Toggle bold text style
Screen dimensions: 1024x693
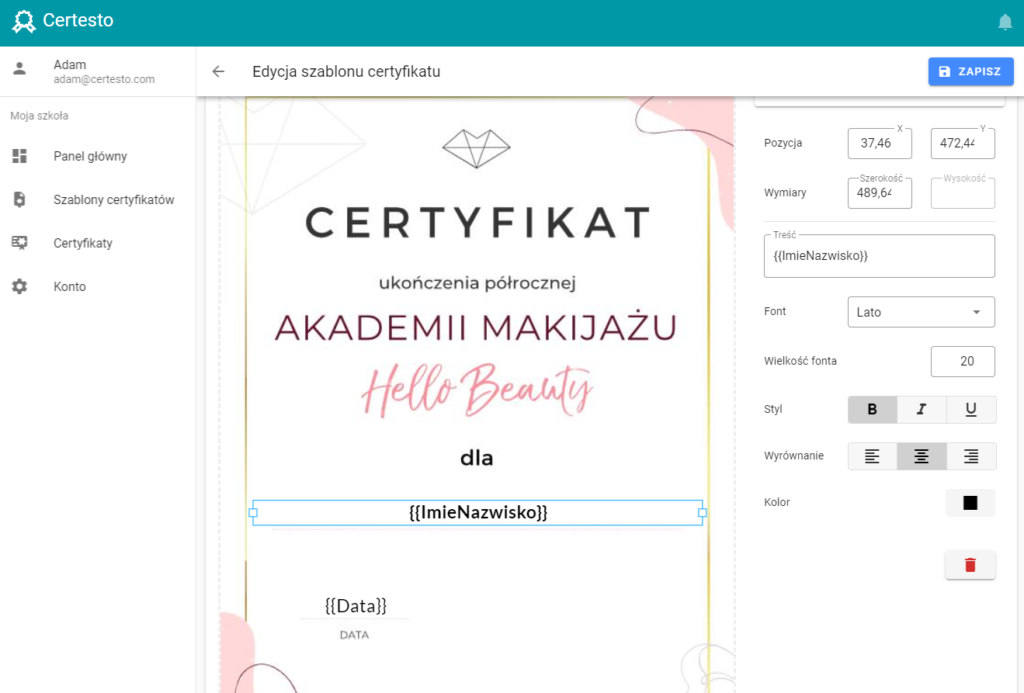tap(872, 410)
